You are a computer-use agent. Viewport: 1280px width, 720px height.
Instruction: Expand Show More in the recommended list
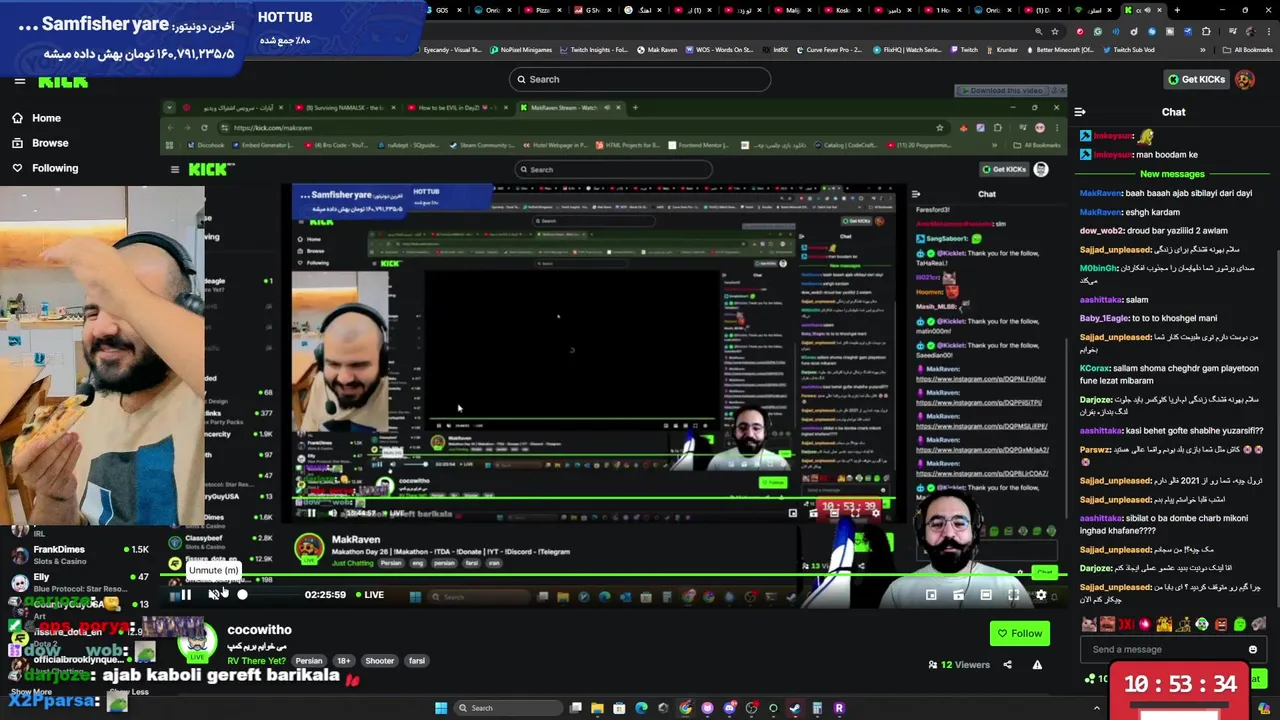[31, 692]
